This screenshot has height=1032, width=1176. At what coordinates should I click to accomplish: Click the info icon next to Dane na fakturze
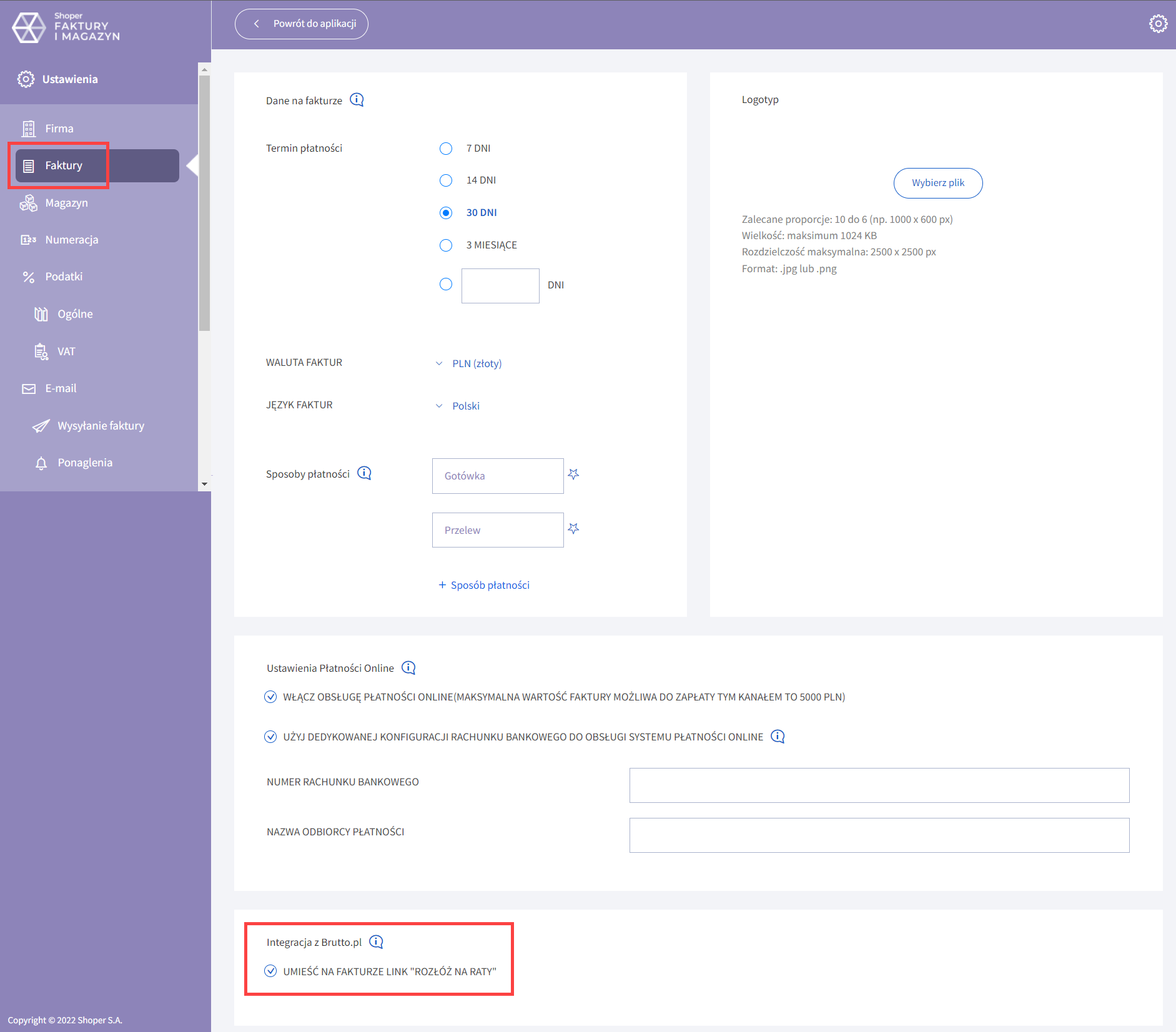tap(357, 100)
